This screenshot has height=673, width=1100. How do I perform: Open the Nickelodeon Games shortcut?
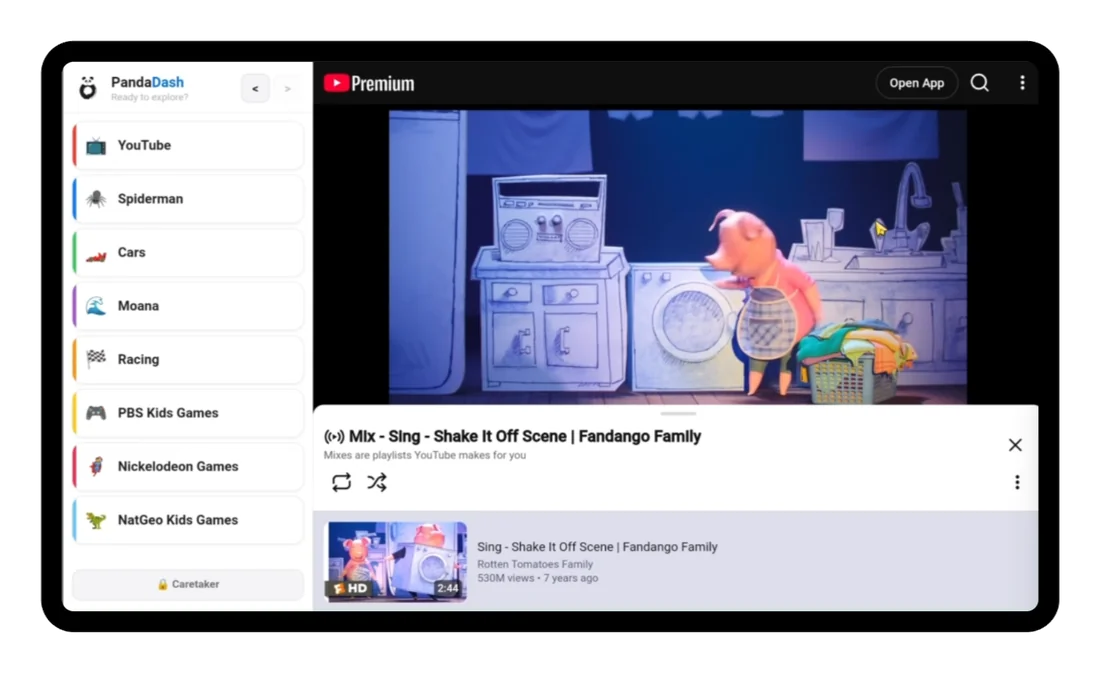pyautogui.click(x=188, y=467)
